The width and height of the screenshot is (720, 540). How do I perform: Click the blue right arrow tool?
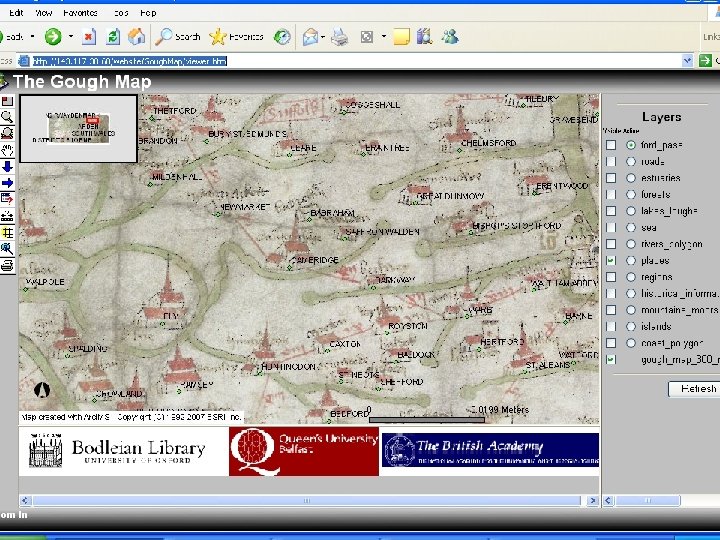click(x=7, y=183)
